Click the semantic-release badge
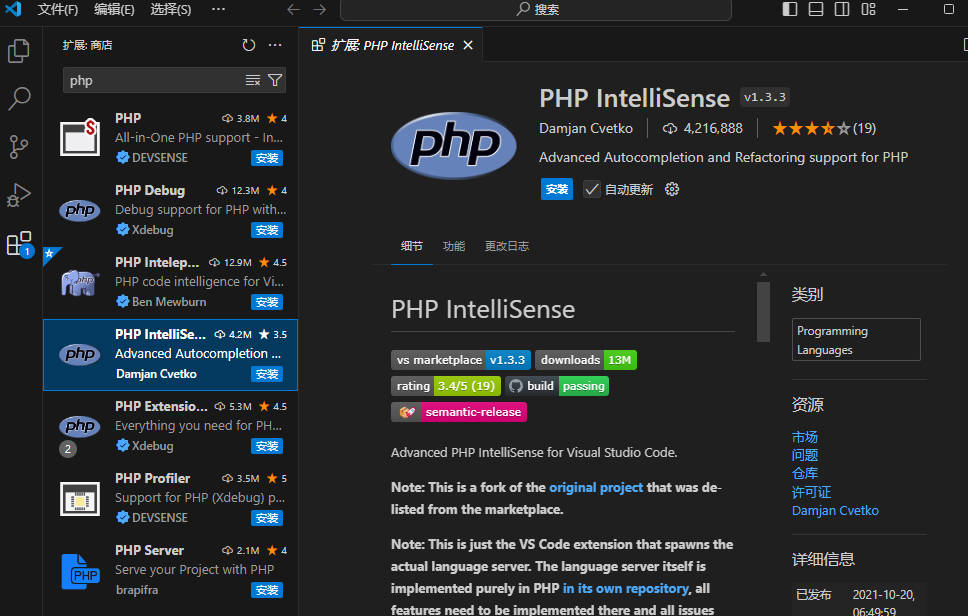 pos(459,412)
